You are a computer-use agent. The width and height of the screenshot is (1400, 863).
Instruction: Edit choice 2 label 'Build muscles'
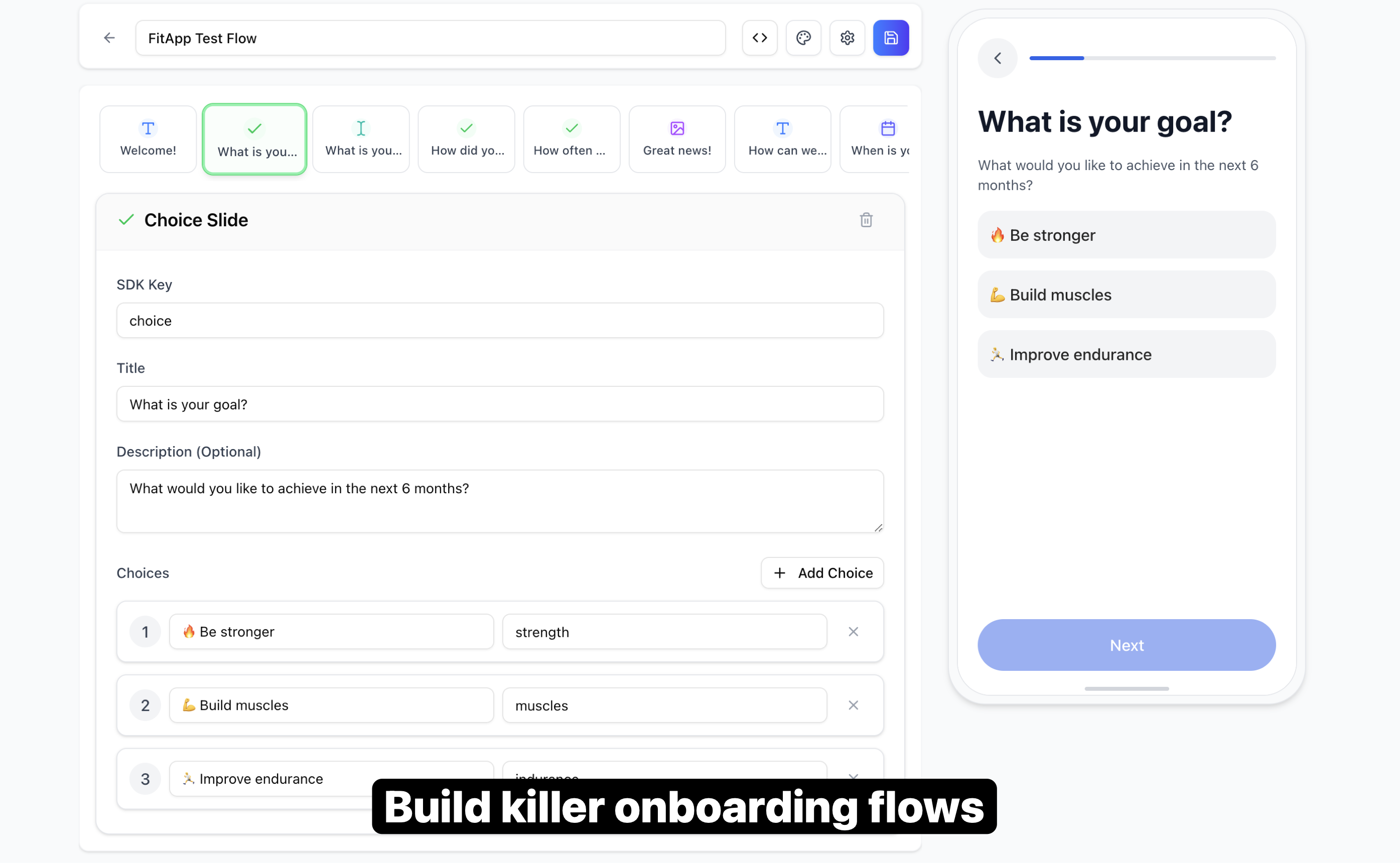coord(332,705)
